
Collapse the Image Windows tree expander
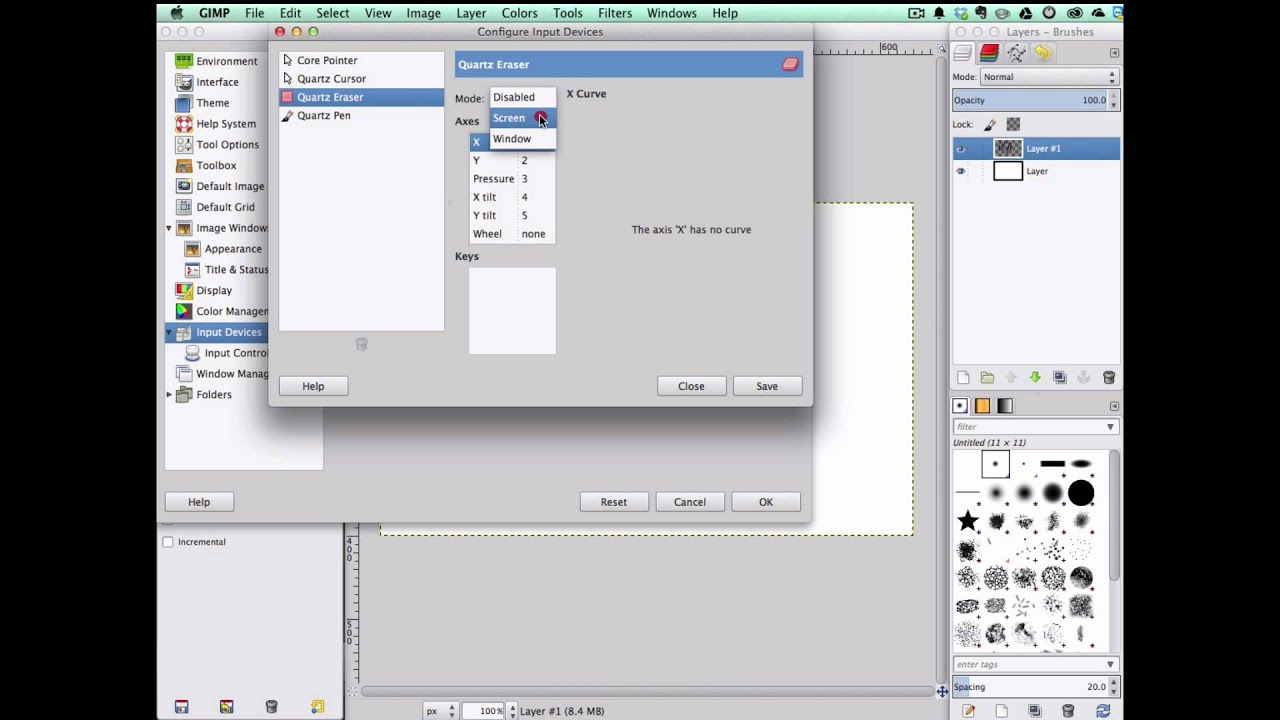point(169,228)
